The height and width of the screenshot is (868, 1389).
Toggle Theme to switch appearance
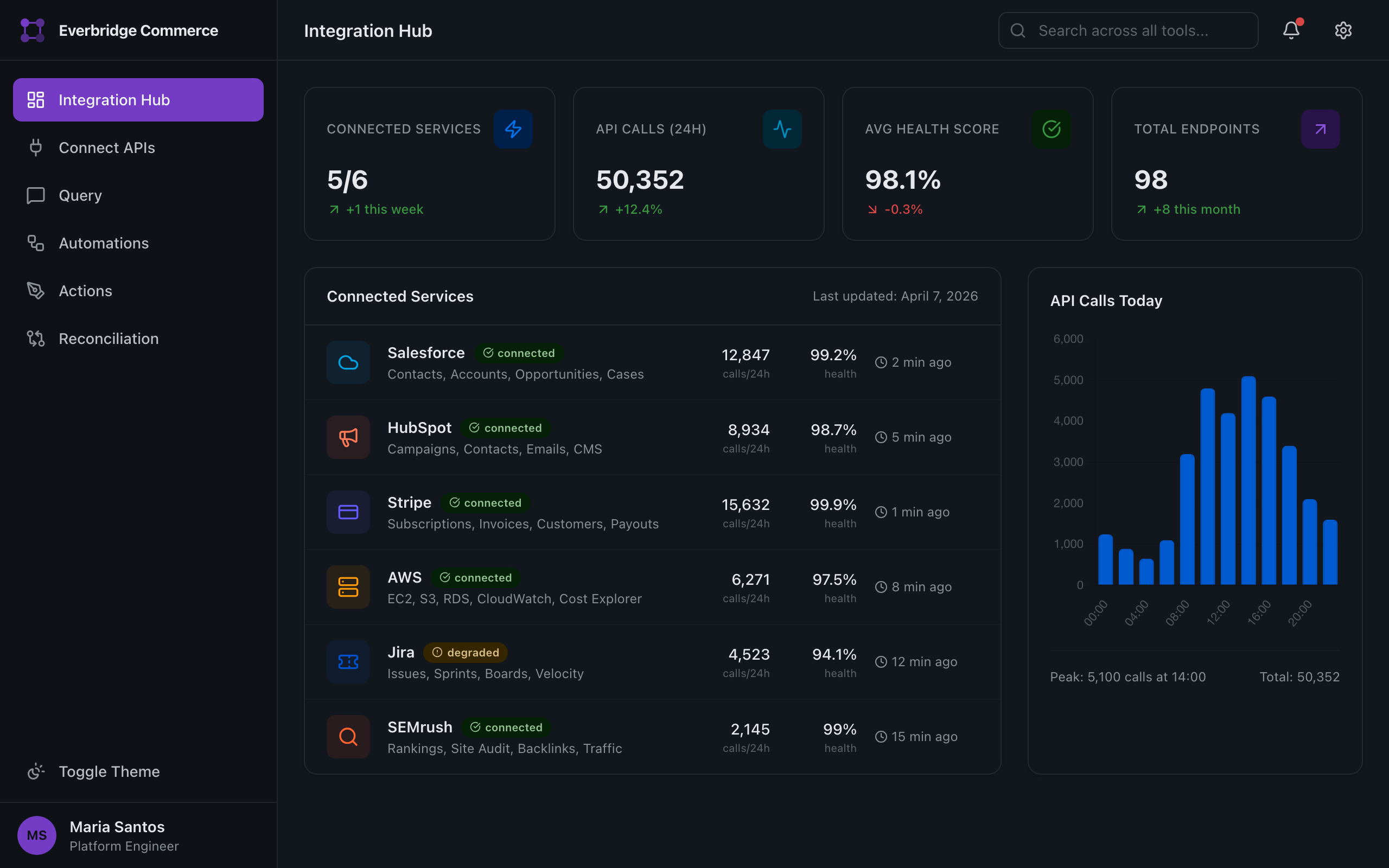tap(109, 771)
